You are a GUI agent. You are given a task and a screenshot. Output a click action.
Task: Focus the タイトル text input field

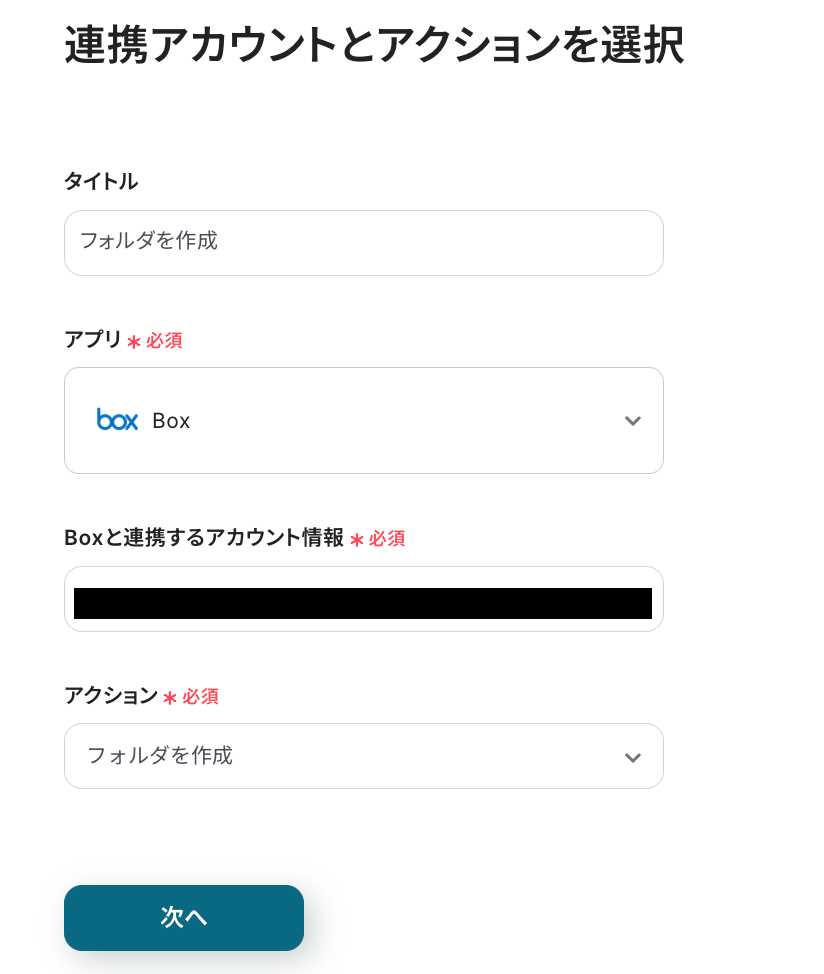[363, 242]
